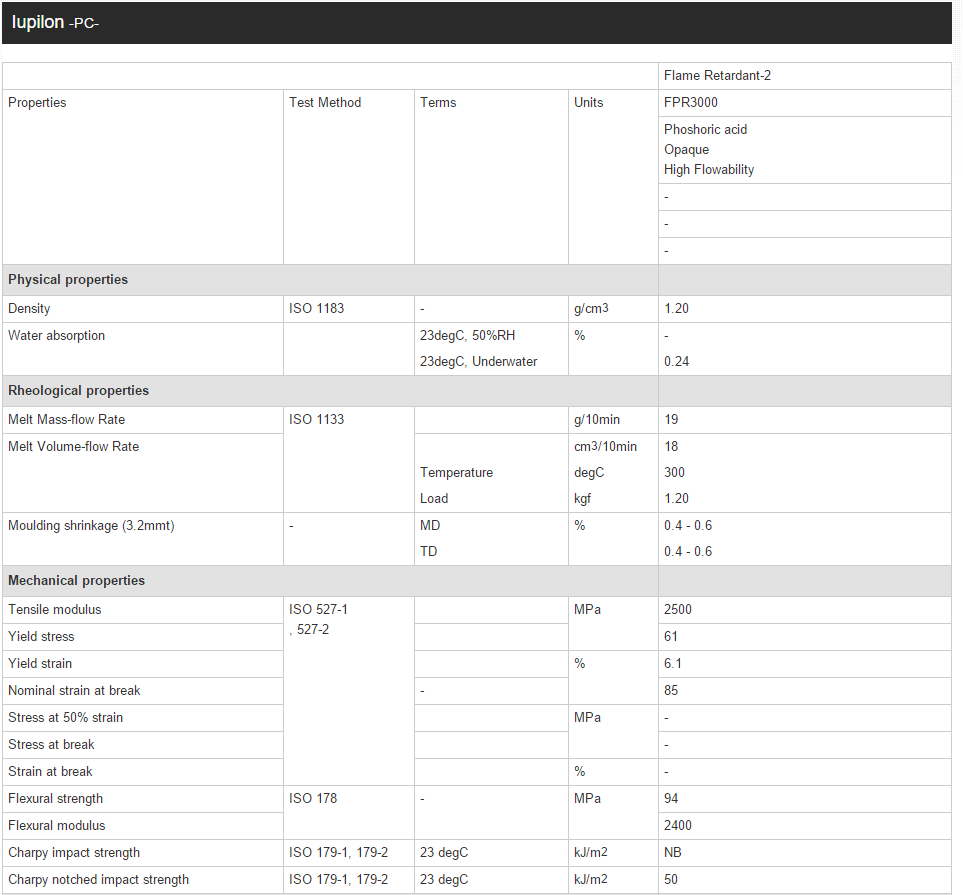Select the ISO 1133 test method cell

pyautogui.click(x=316, y=420)
